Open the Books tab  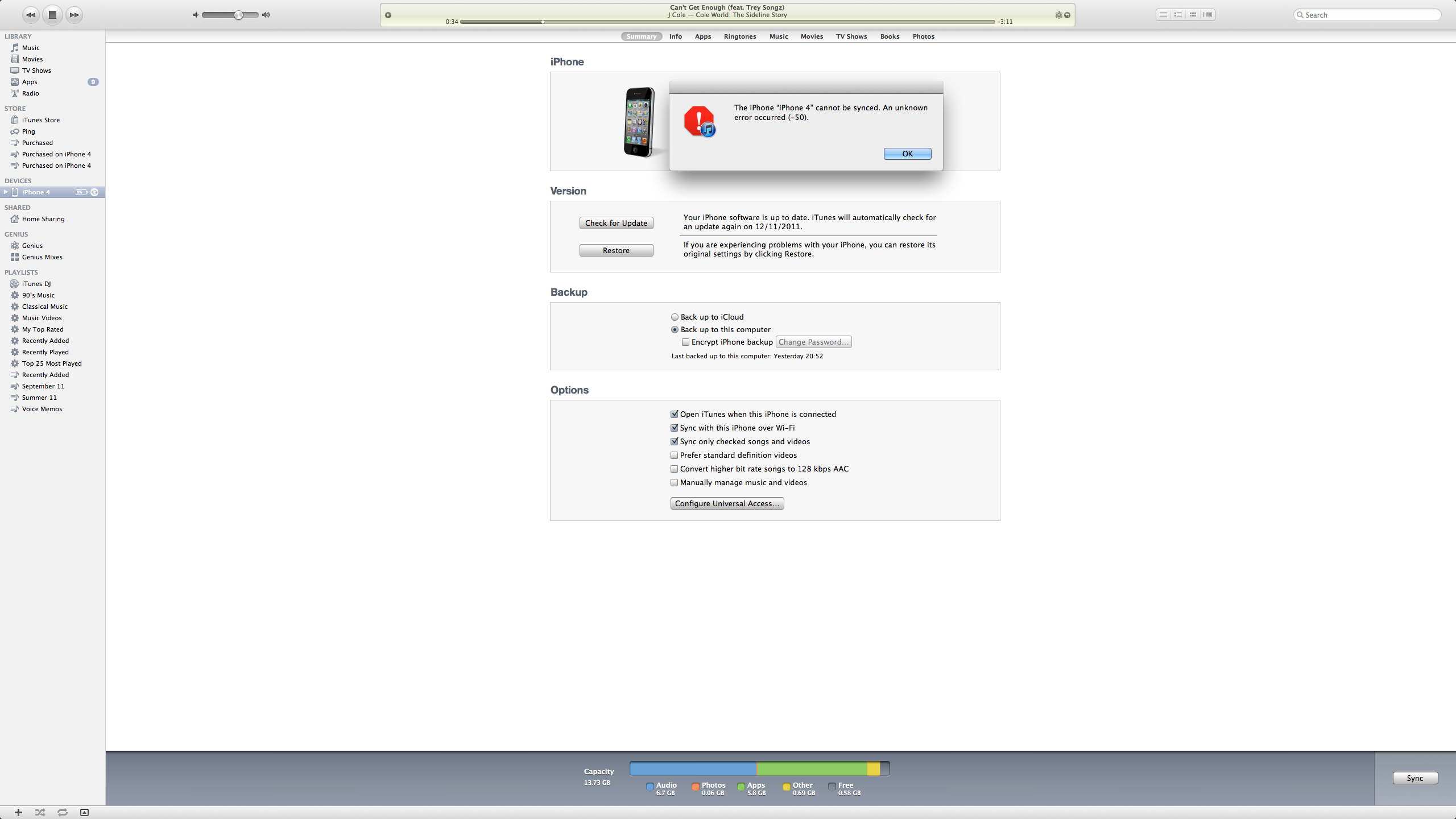(x=890, y=36)
